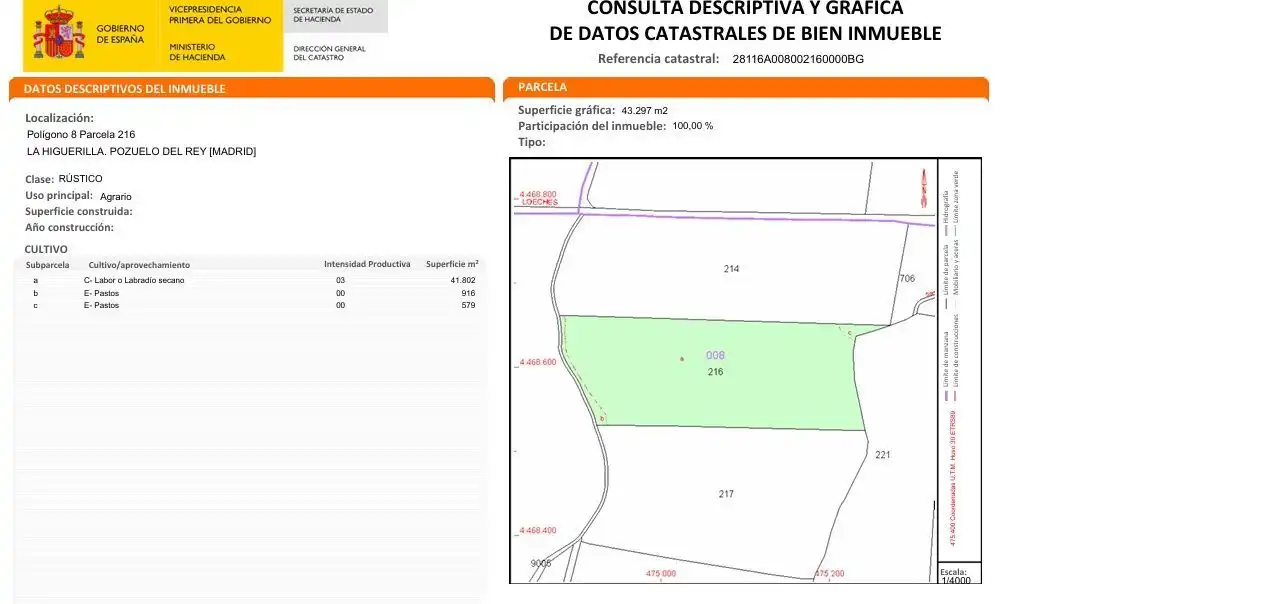Click the 'MINISTERIO DE HACIENDA' text
The image size is (1280, 604).
pyautogui.click(x=197, y=52)
